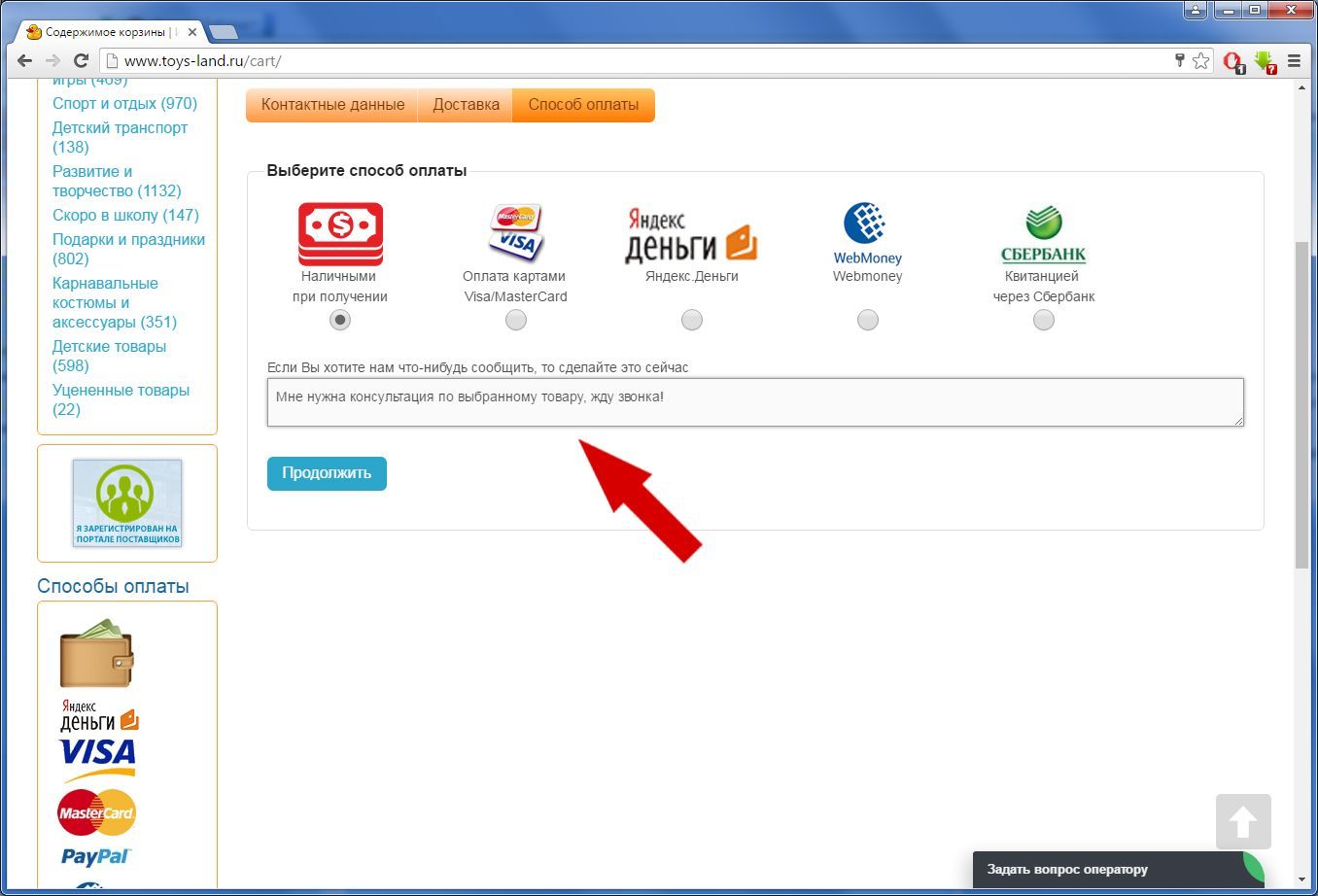The width and height of the screenshot is (1318, 896).
Task: Reload the toys-land.ru cart page
Action: (x=82, y=60)
